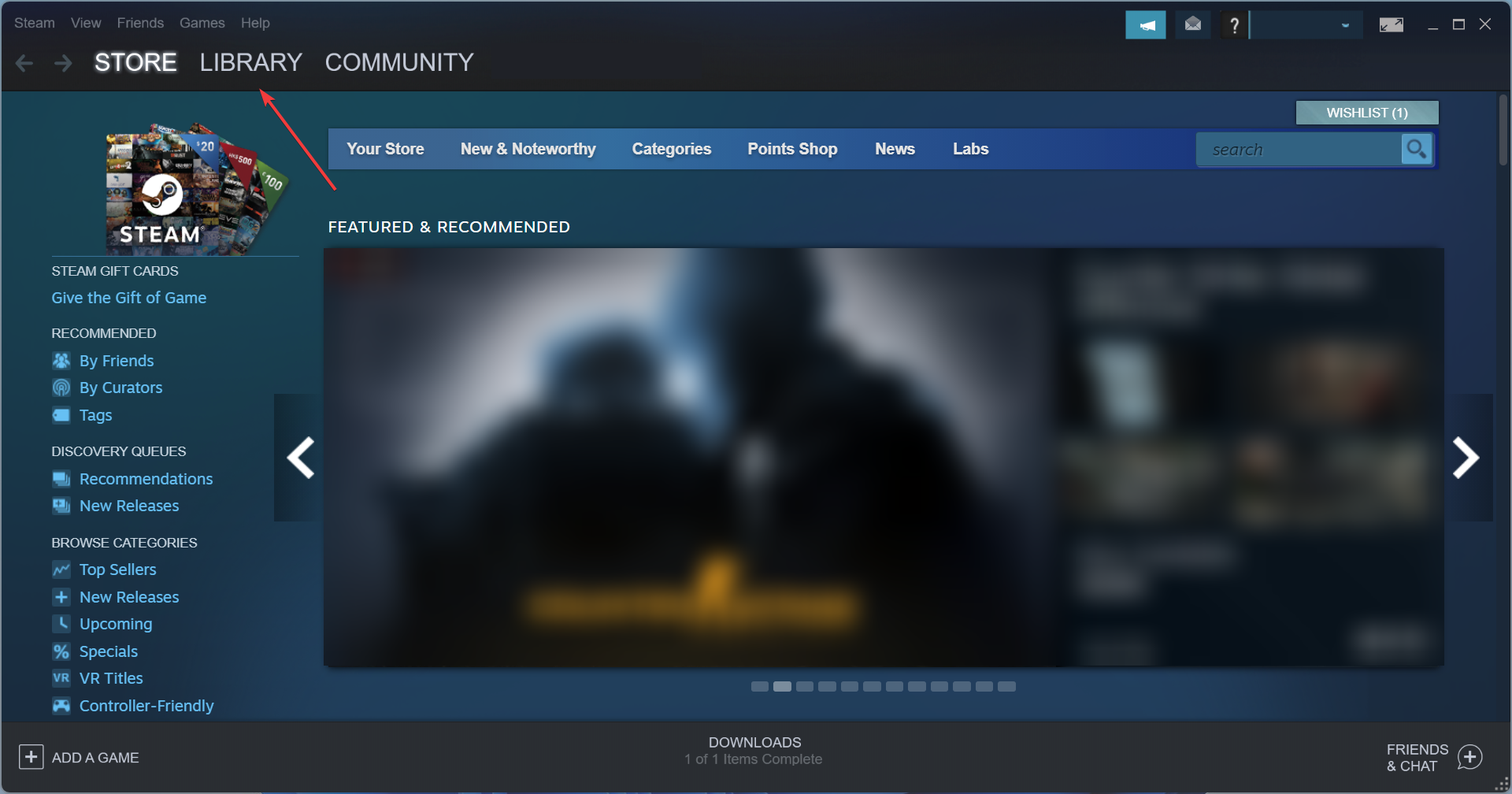Image resolution: width=1512 pixels, height=794 pixels.
Task: Click the Controller-Friendly gamepad icon
Action: click(61, 706)
